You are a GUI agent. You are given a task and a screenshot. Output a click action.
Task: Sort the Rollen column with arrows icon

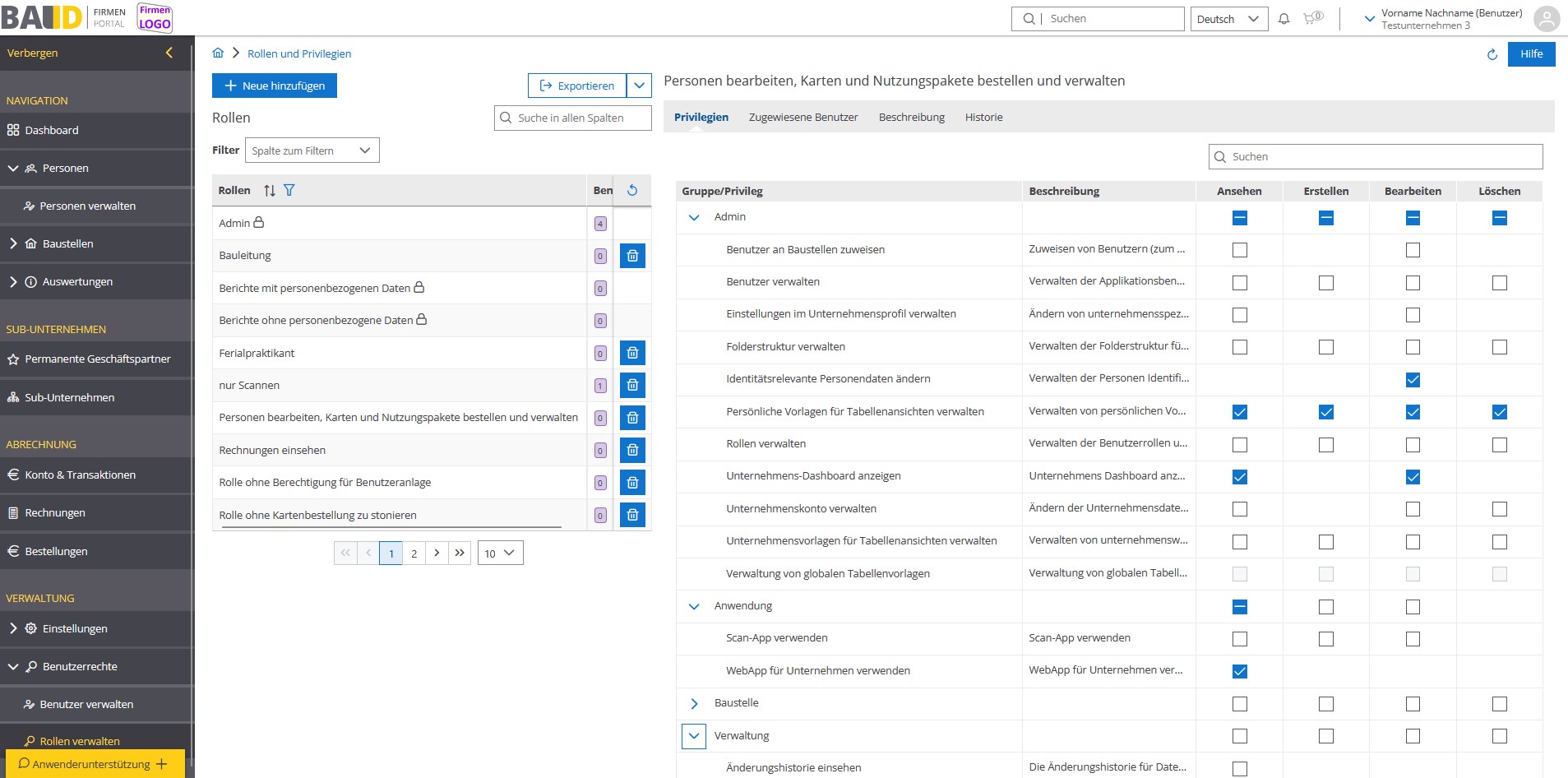point(270,191)
